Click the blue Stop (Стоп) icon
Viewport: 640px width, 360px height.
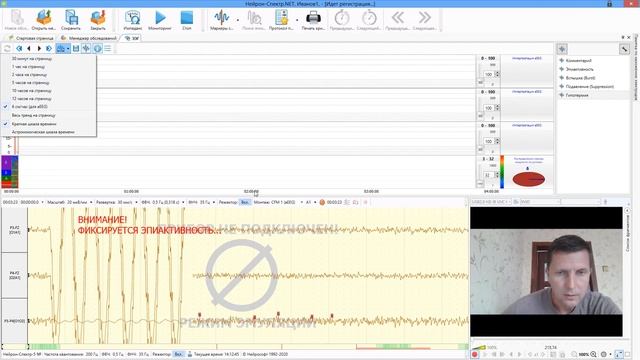pos(187,18)
